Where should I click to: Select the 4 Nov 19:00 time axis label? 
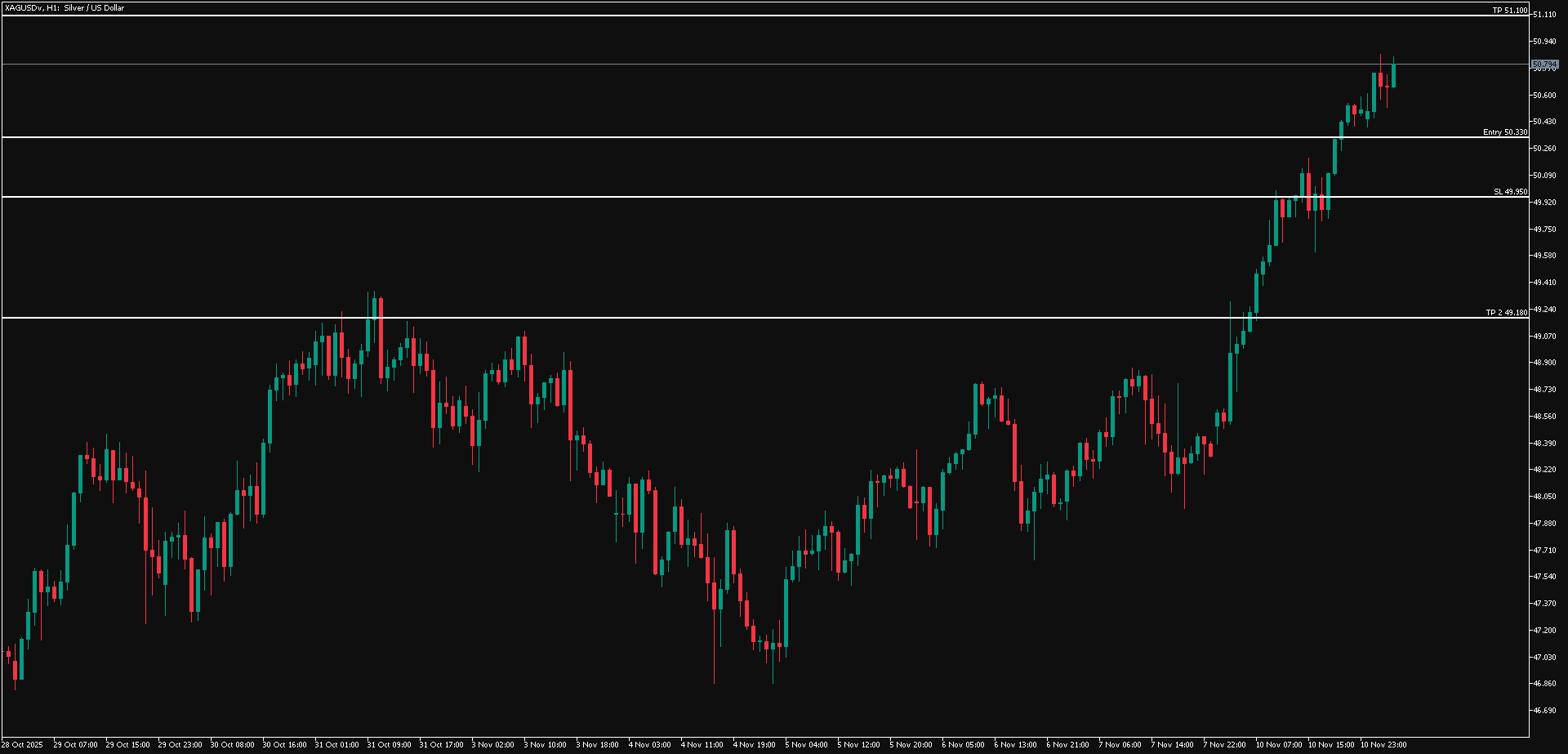pyautogui.click(x=754, y=744)
